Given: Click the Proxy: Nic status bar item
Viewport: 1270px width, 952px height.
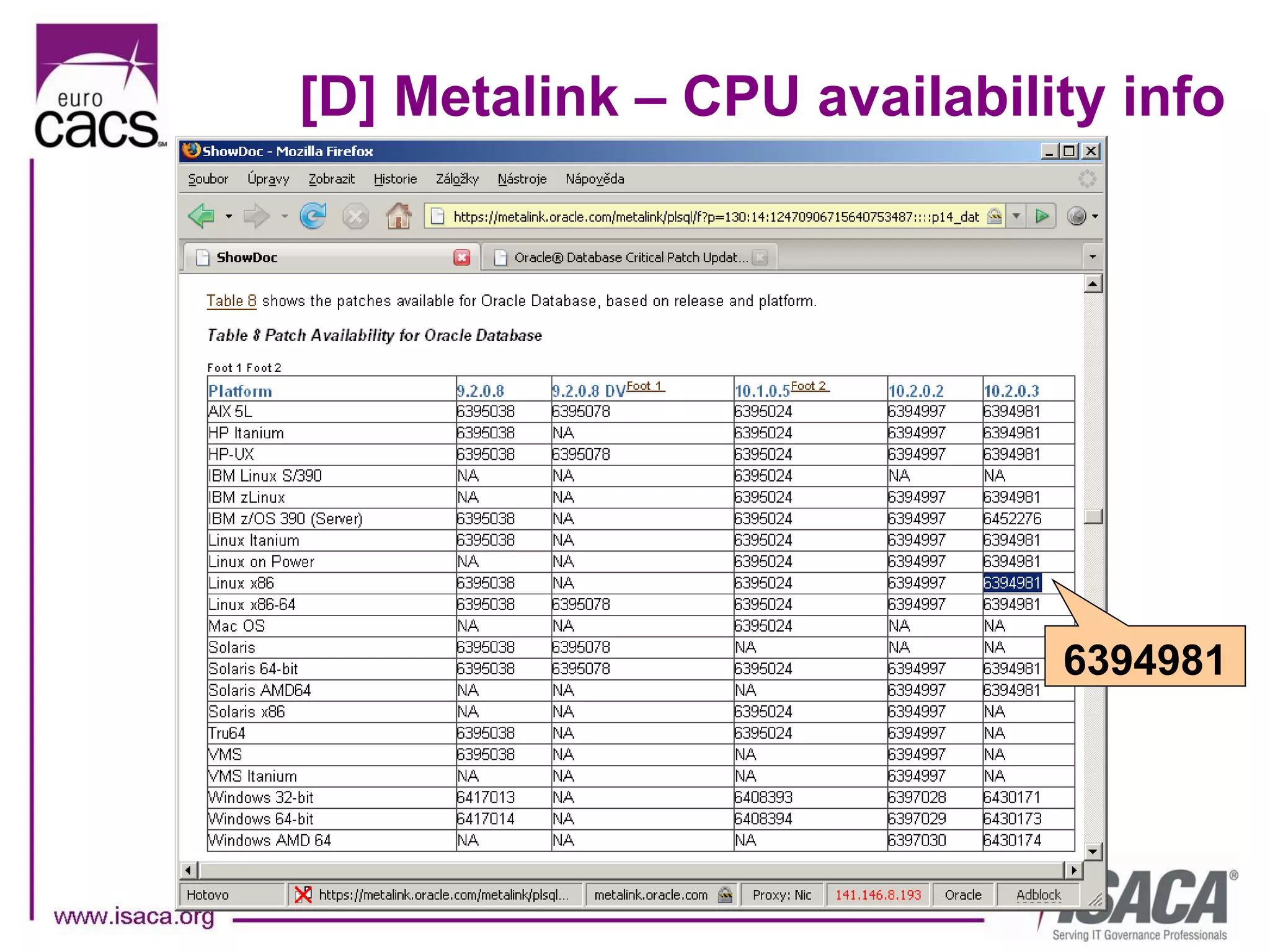Looking at the screenshot, I should [782, 895].
